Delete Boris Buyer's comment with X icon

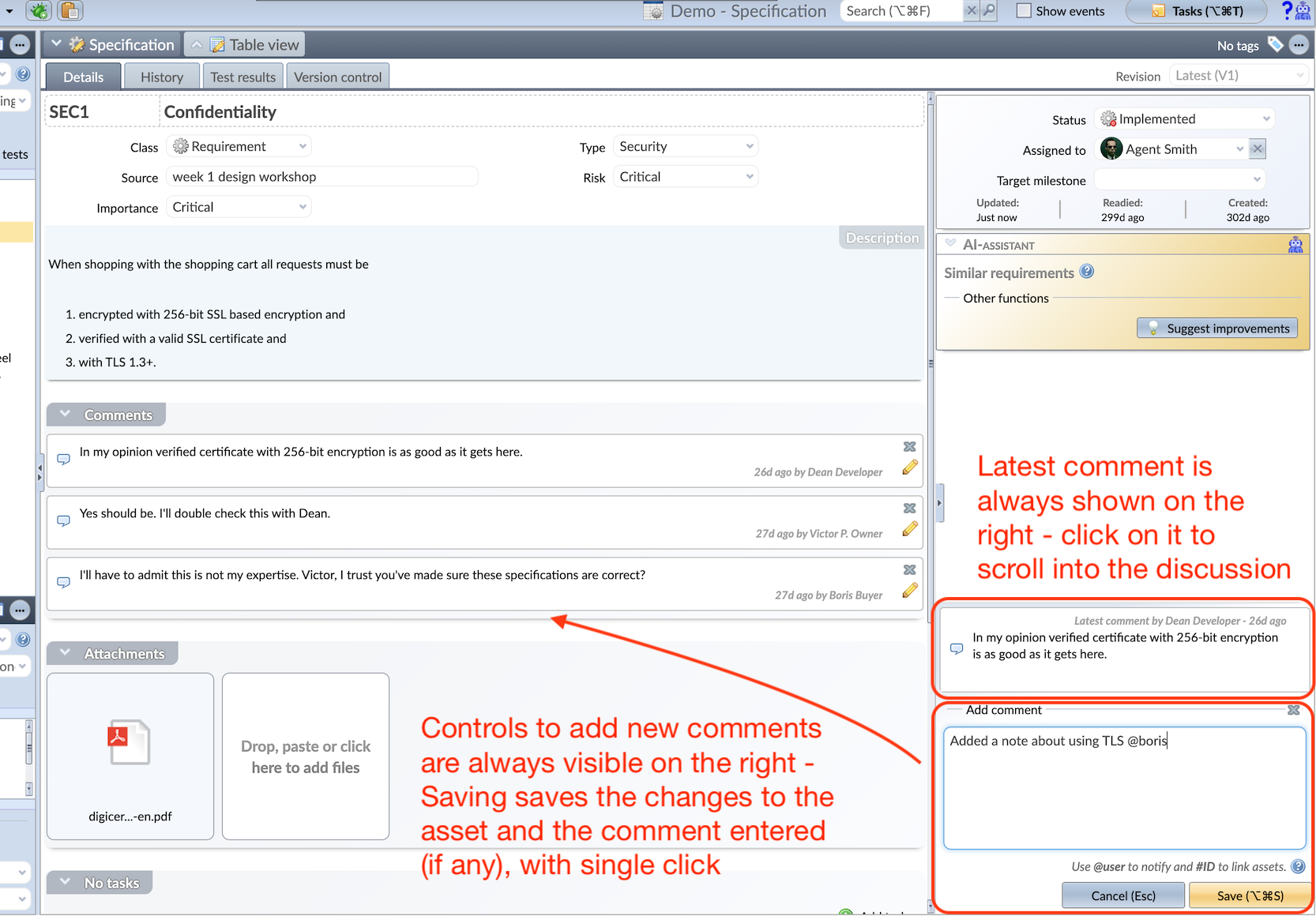coord(910,570)
